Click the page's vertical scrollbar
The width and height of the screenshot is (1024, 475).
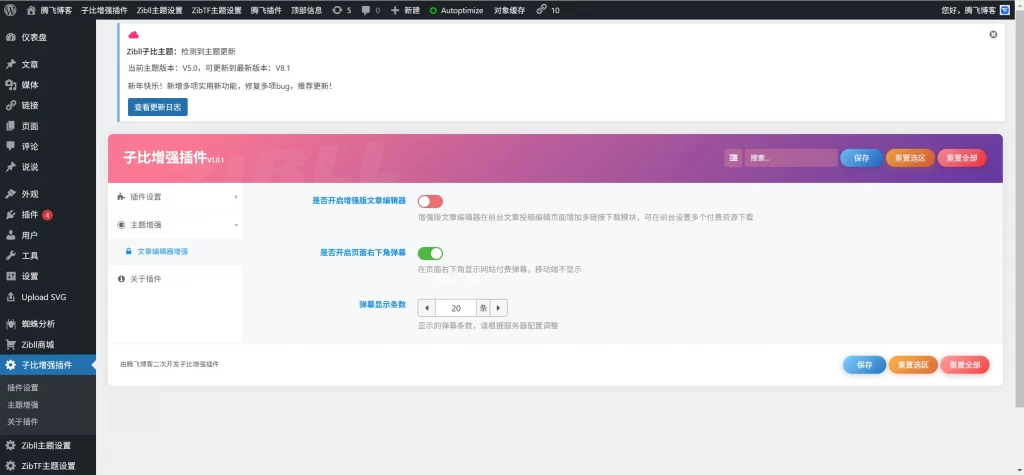click(1021, 209)
